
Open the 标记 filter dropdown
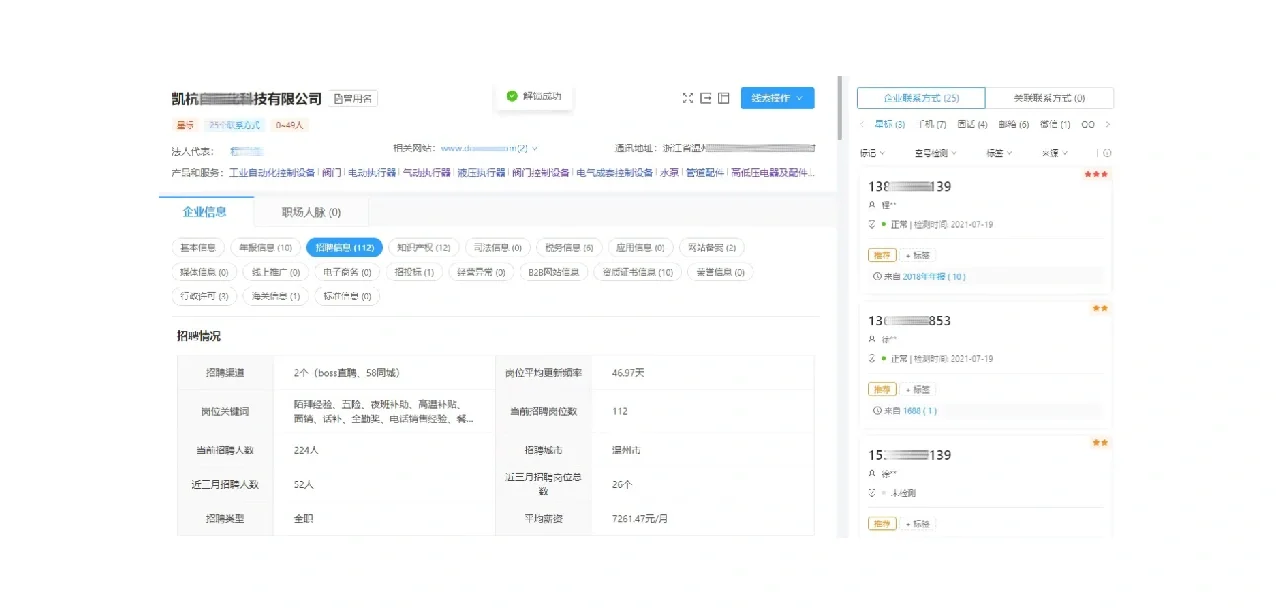tap(875, 153)
